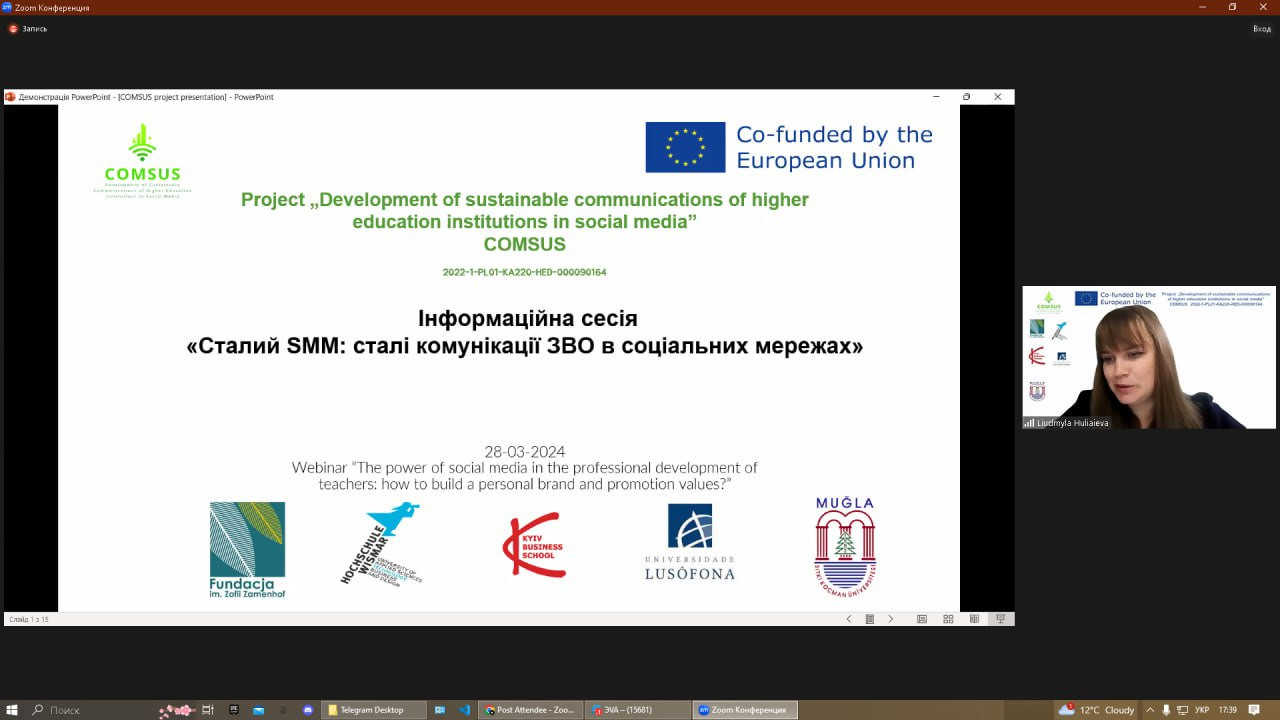This screenshot has width=1280, height=720.
Task: Click the COMSUS logo on the slide
Action: (x=142, y=160)
